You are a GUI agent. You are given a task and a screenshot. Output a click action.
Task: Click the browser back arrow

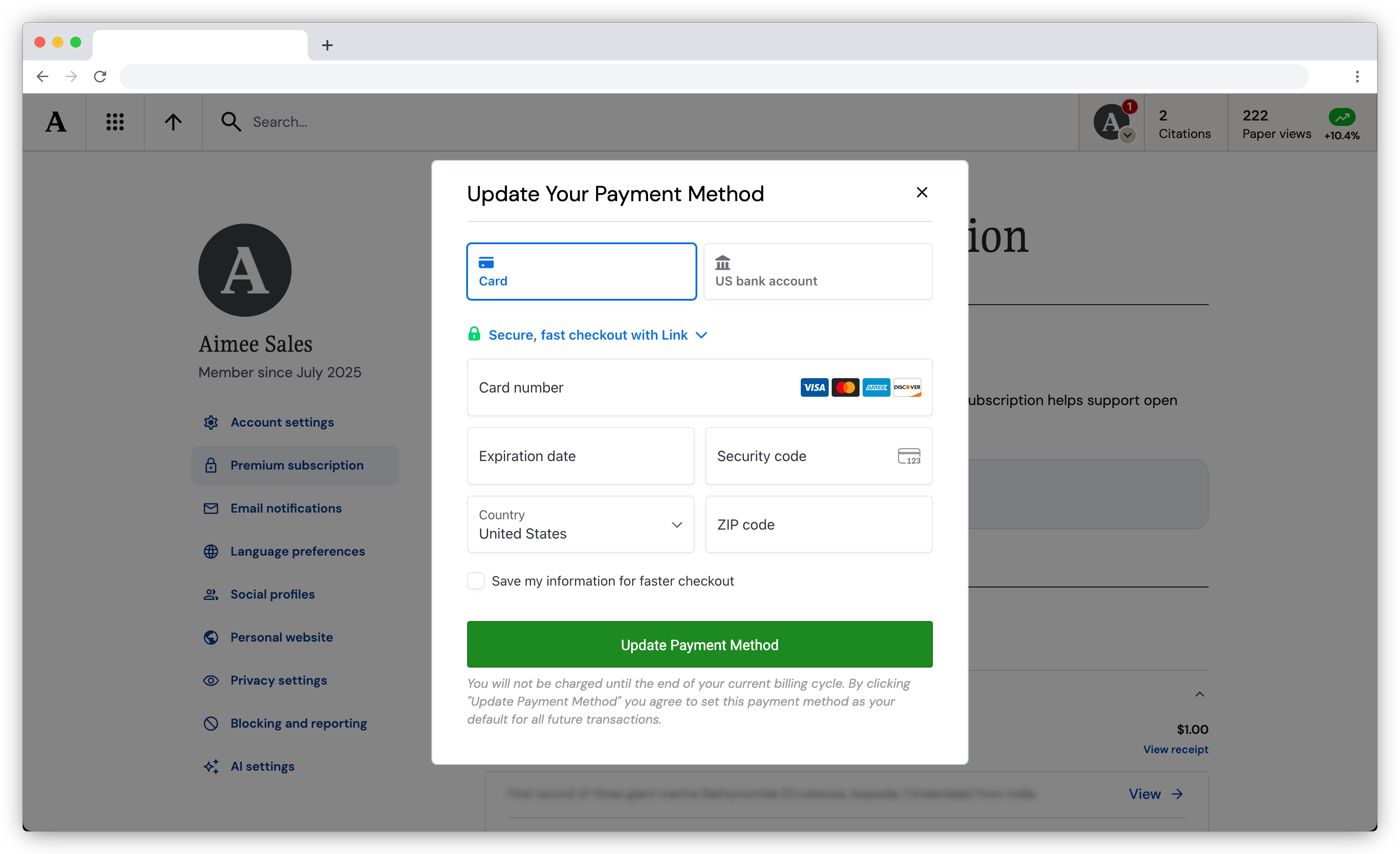pyautogui.click(x=42, y=76)
